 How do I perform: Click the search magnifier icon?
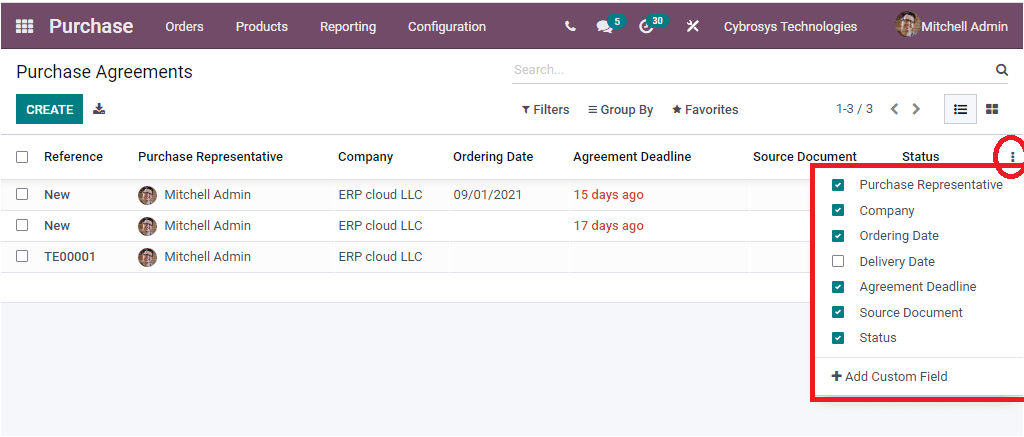pyautogui.click(x=1001, y=70)
